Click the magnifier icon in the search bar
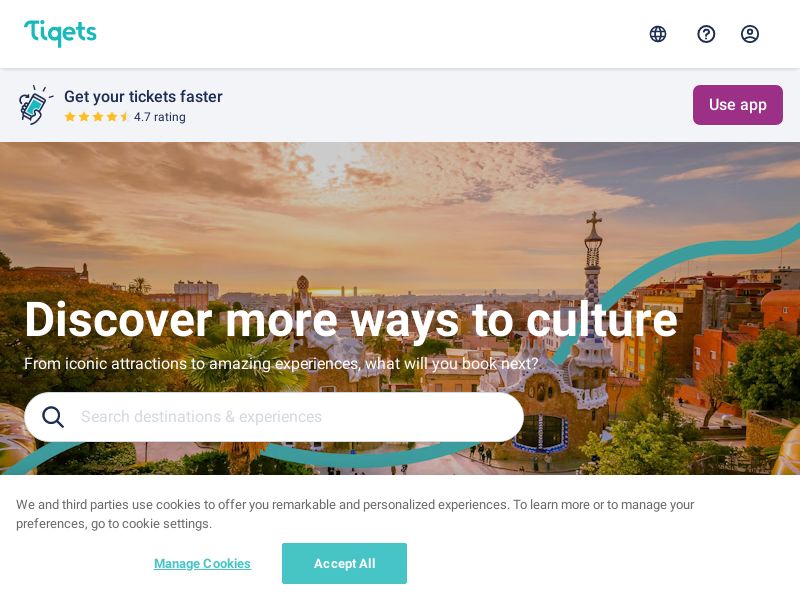Image resolution: width=800 pixels, height=600 pixels. click(53, 417)
